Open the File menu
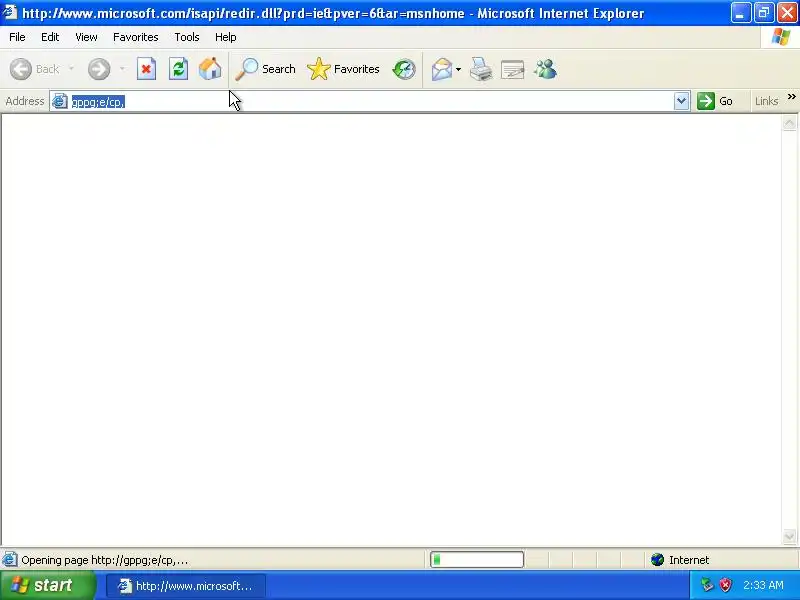Viewport: 800px width, 600px height. point(17,37)
